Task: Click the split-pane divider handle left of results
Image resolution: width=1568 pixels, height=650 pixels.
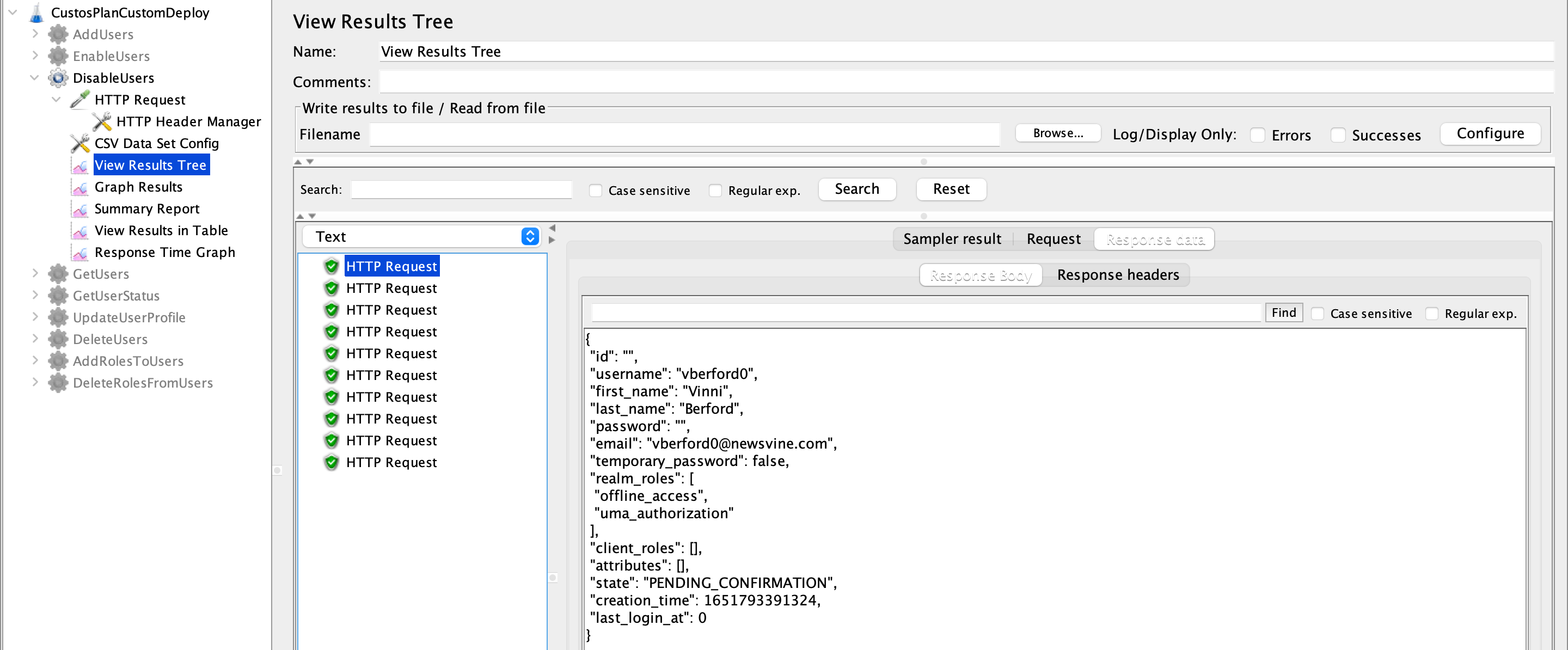Action: (x=278, y=470)
